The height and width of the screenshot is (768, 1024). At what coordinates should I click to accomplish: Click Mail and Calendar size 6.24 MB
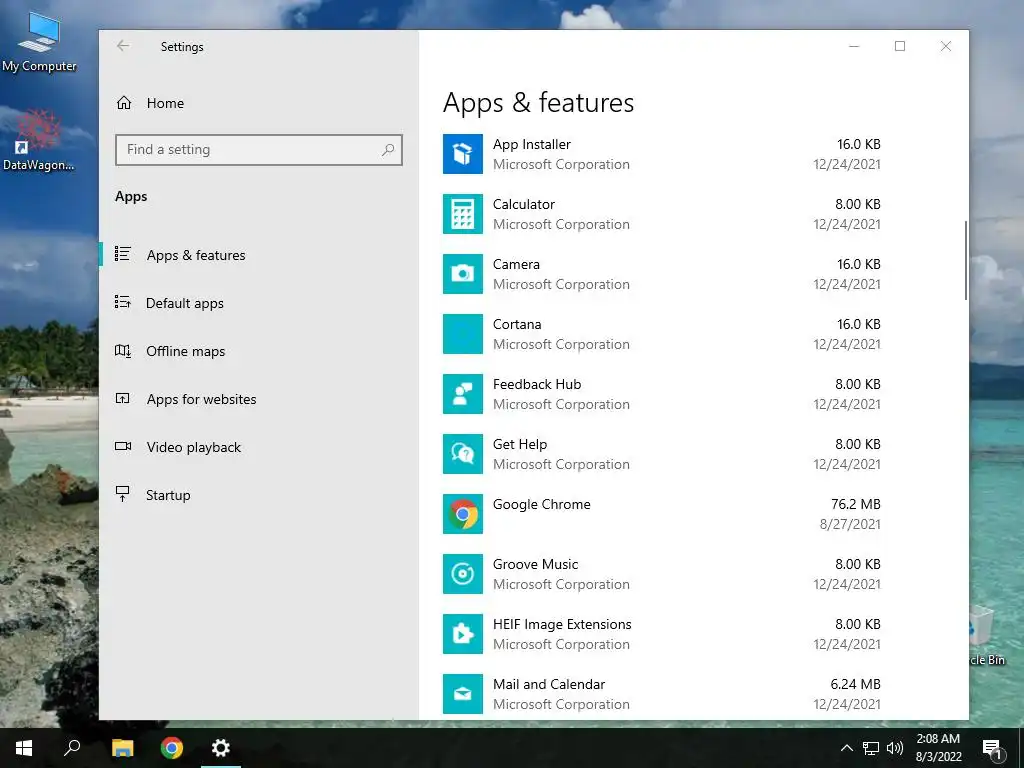(x=856, y=684)
